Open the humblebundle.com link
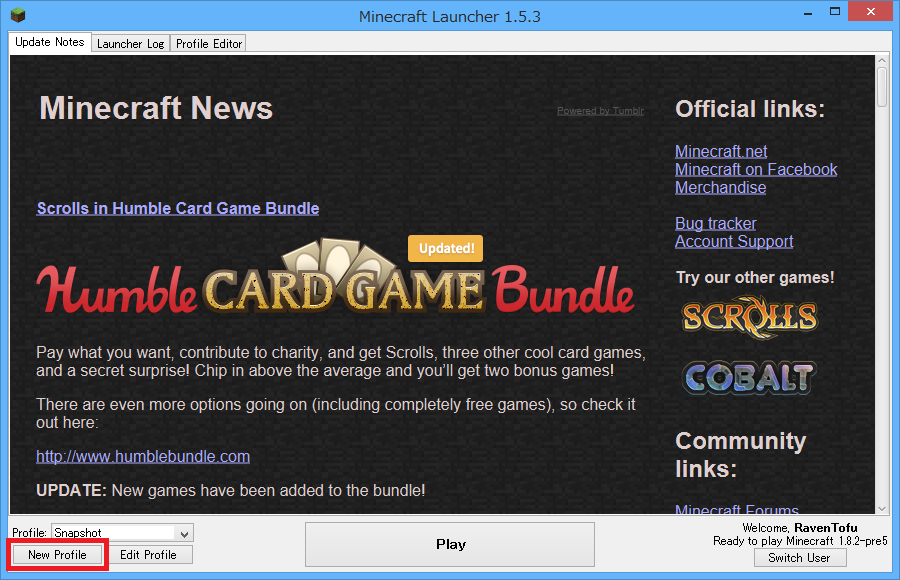 (x=143, y=457)
